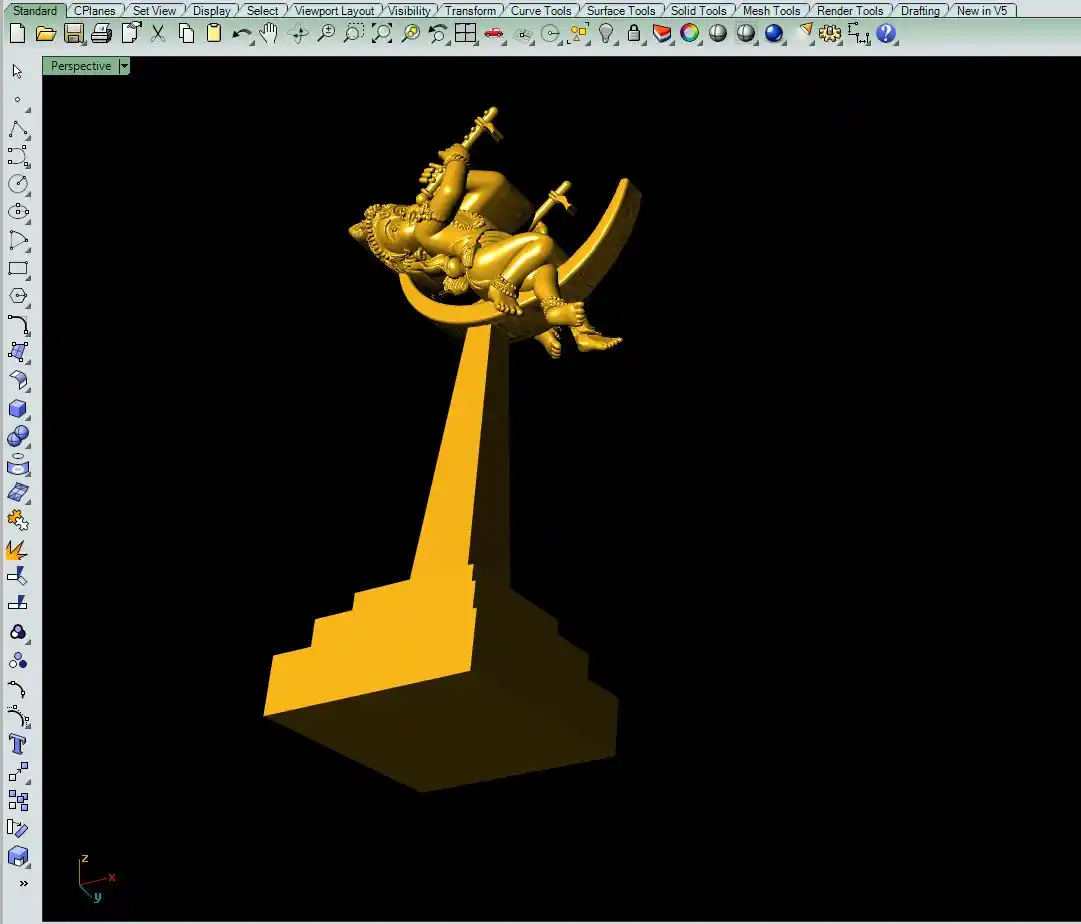This screenshot has height=924, width=1081.
Task: Open the Options gear icon
Action: (830, 33)
